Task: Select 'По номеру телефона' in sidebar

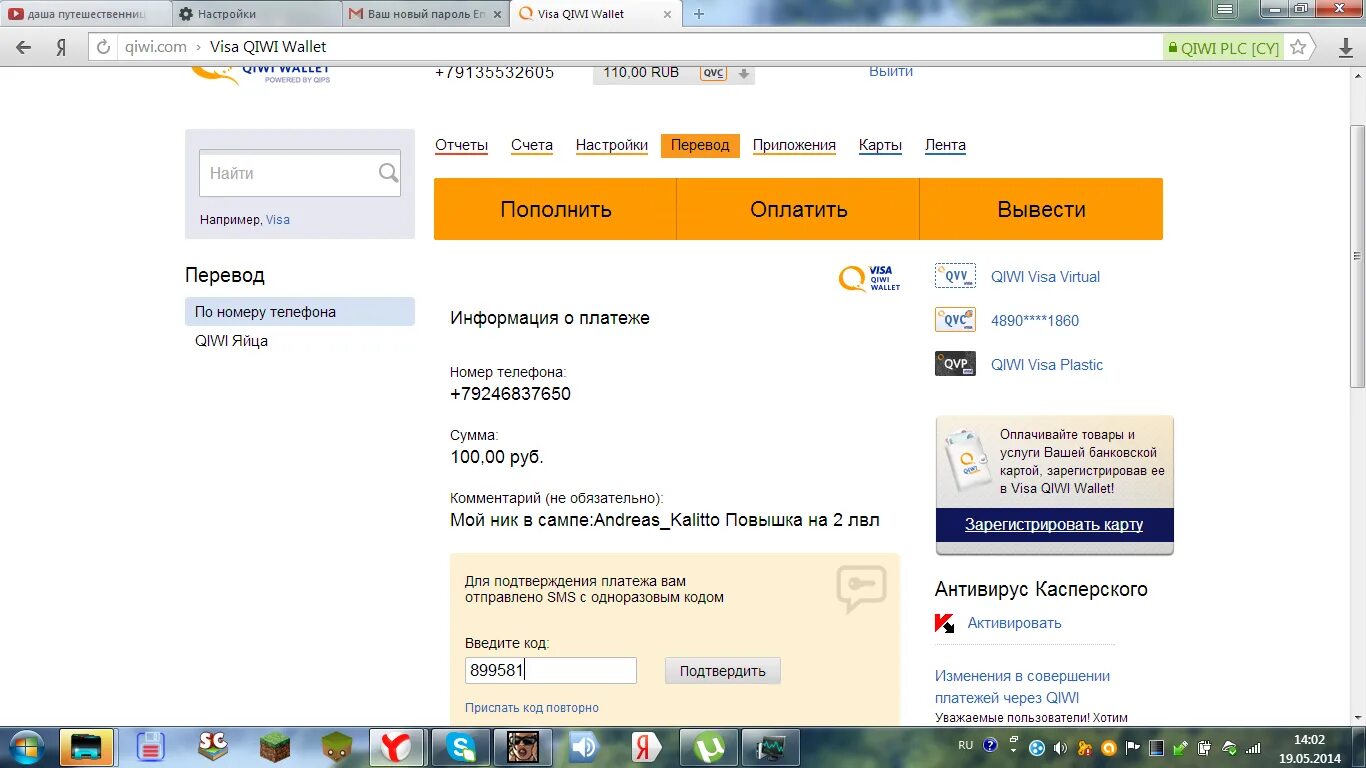Action: [x=300, y=311]
